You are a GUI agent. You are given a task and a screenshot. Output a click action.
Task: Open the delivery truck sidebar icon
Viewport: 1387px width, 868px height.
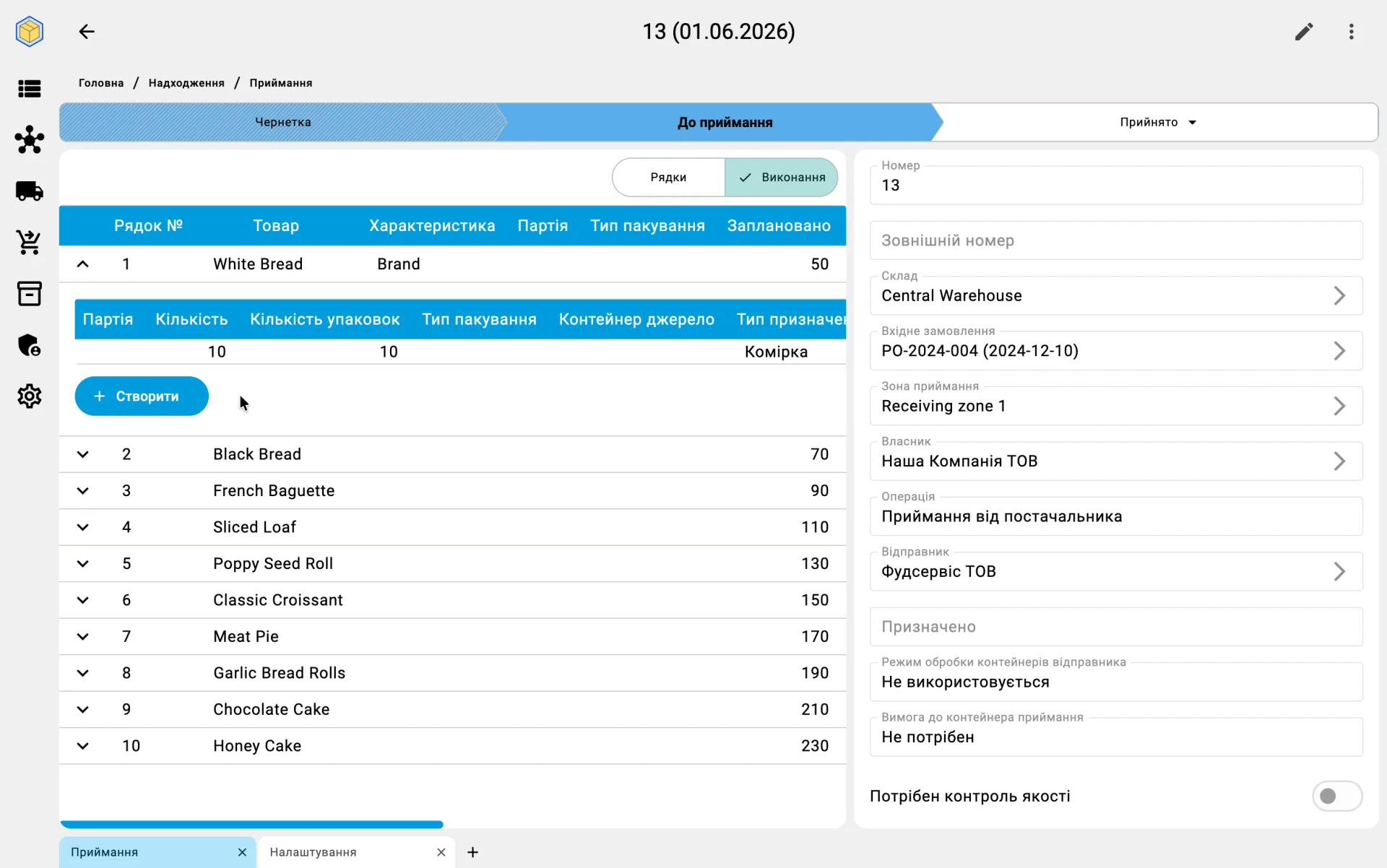tap(30, 191)
